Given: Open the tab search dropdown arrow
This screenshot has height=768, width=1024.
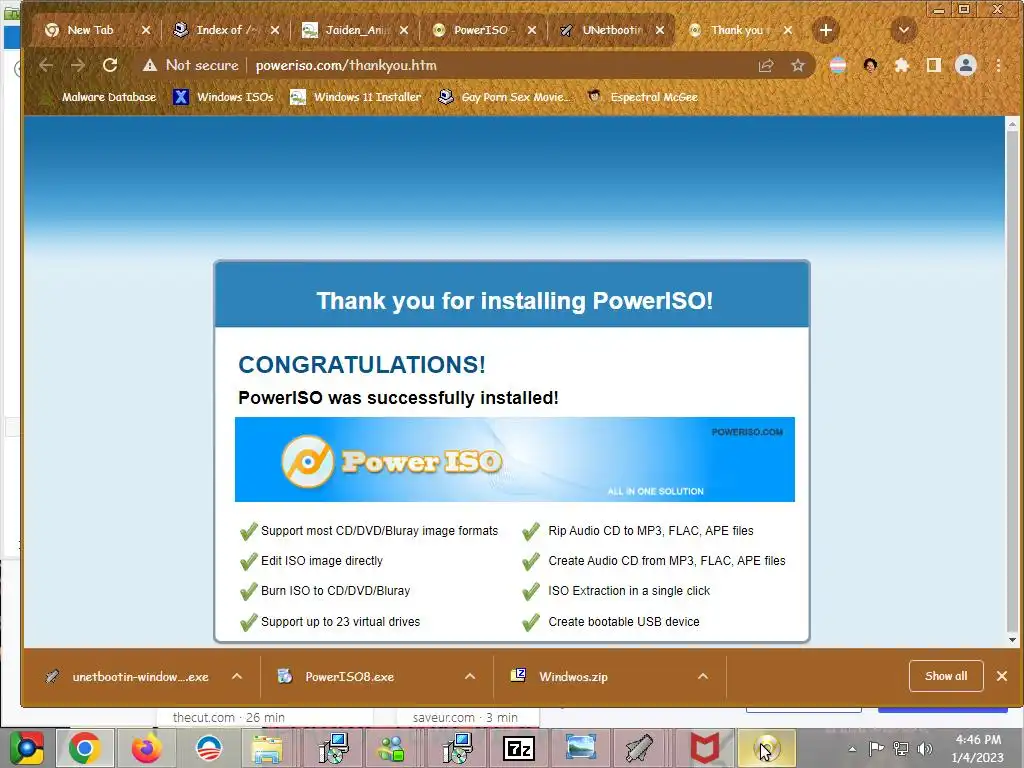Looking at the screenshot, I should pos(904,30).
